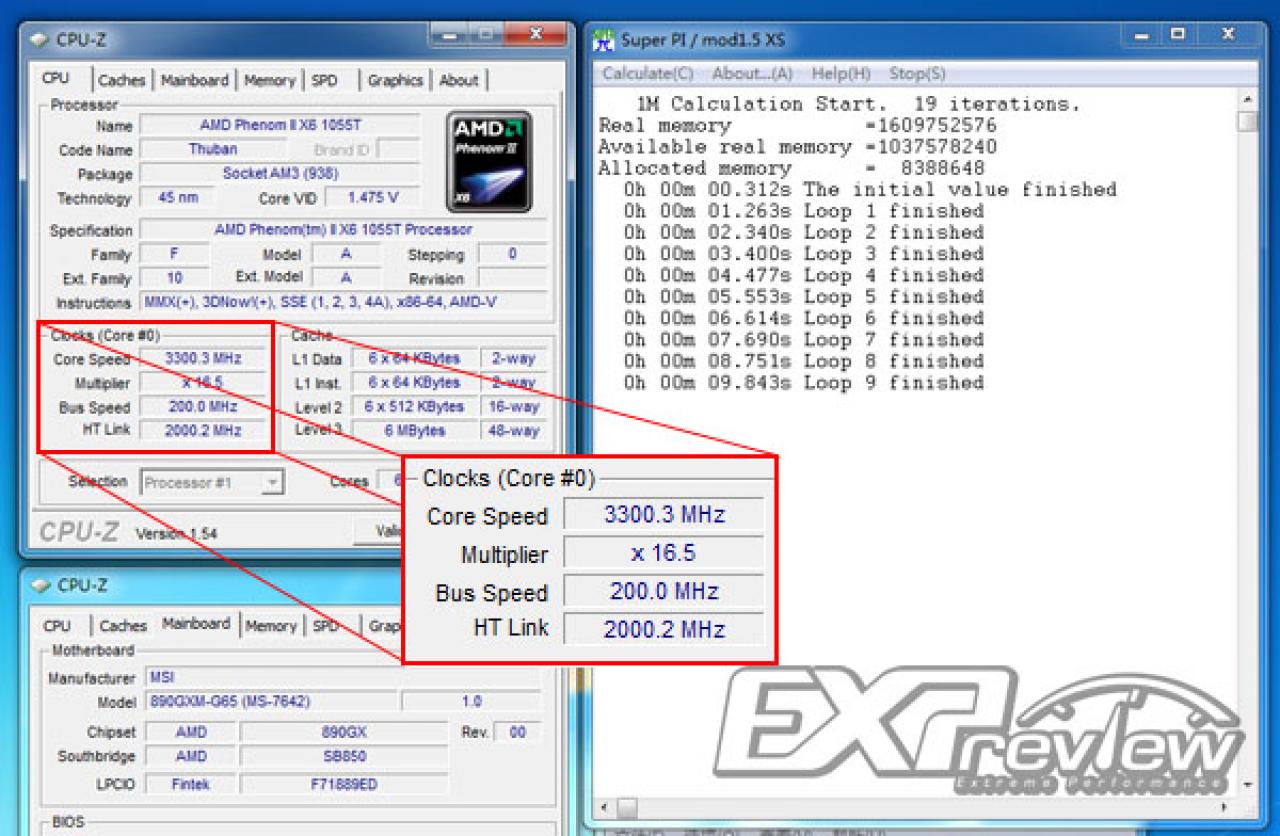The height and width of the screenshot is (836, 1280).
Task: Click the Instructions field MMX(+), 3DNow!
Action: click(x=343, y=302)
